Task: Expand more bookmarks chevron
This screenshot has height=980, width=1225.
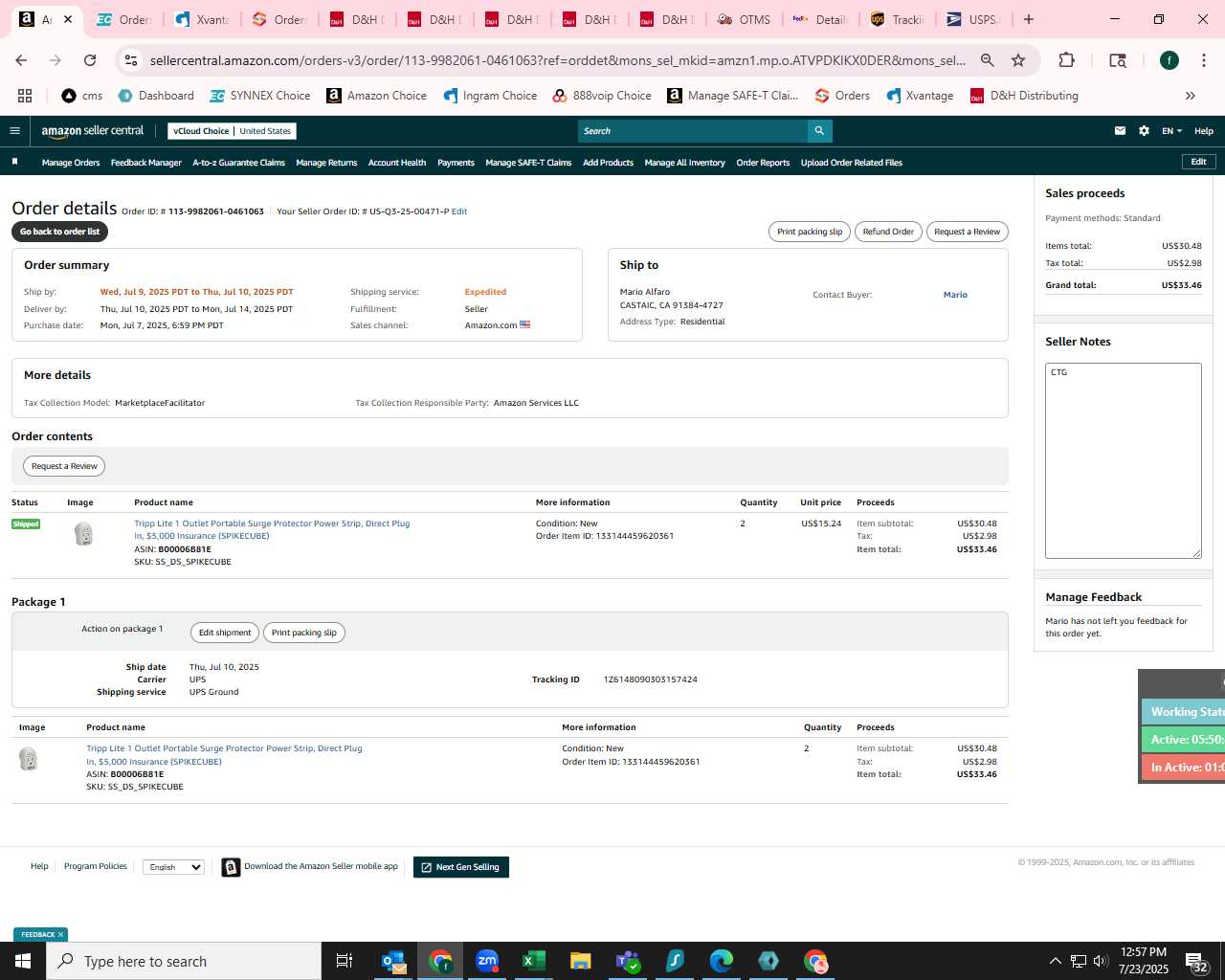Action: click(1191, 96)
